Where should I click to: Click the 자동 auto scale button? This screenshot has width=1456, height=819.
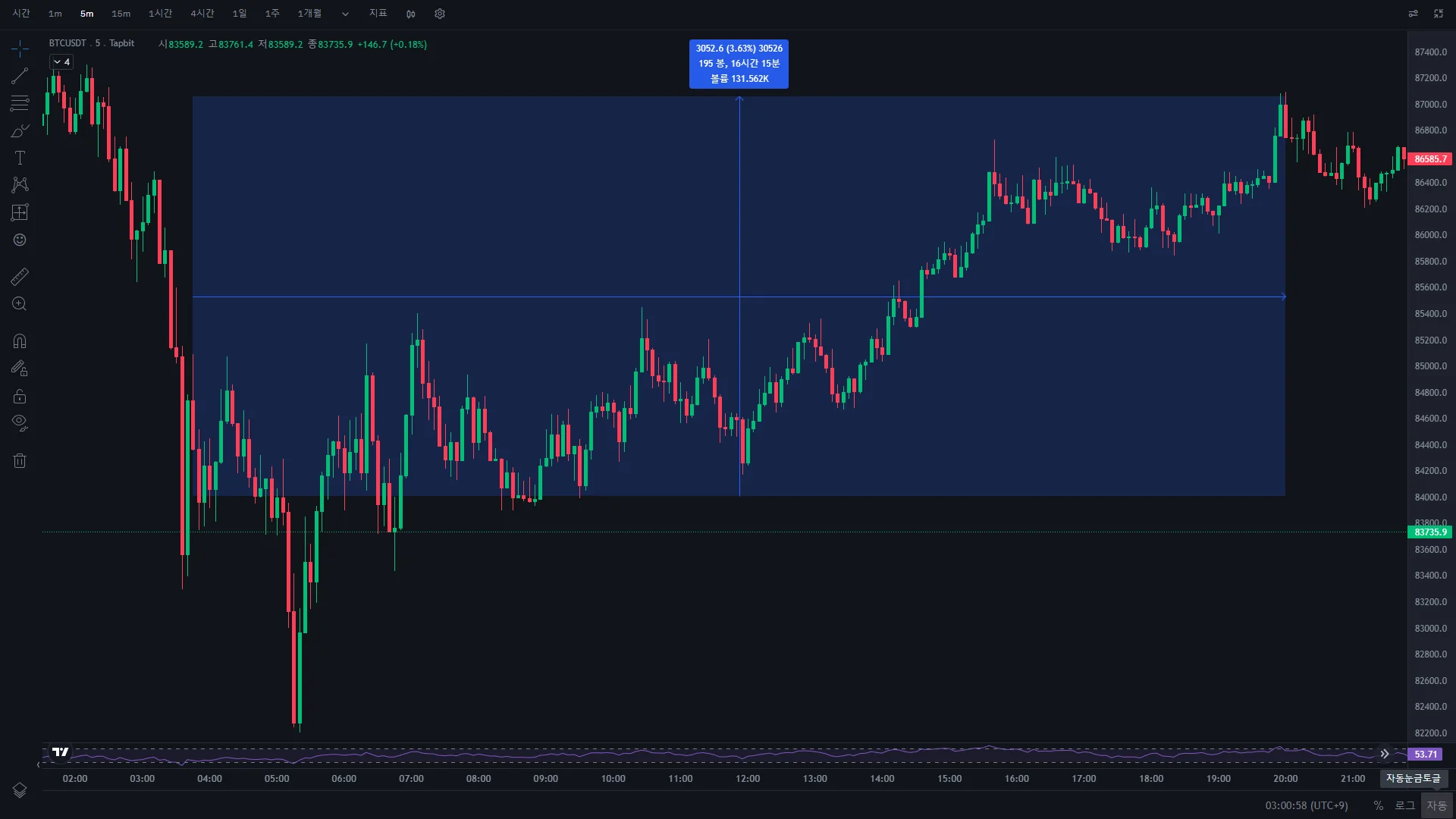click(1436, 805)
